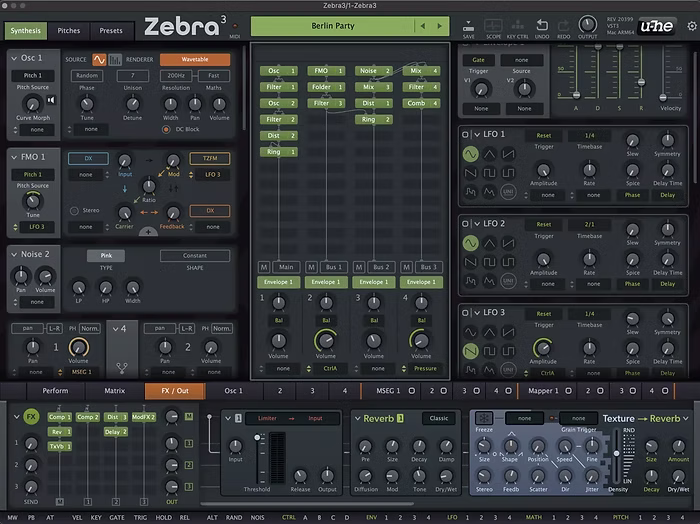This screenshot has width=700, height=524.
Task: Toggle LFO 2 power checkbox
Action: [465, 224]
